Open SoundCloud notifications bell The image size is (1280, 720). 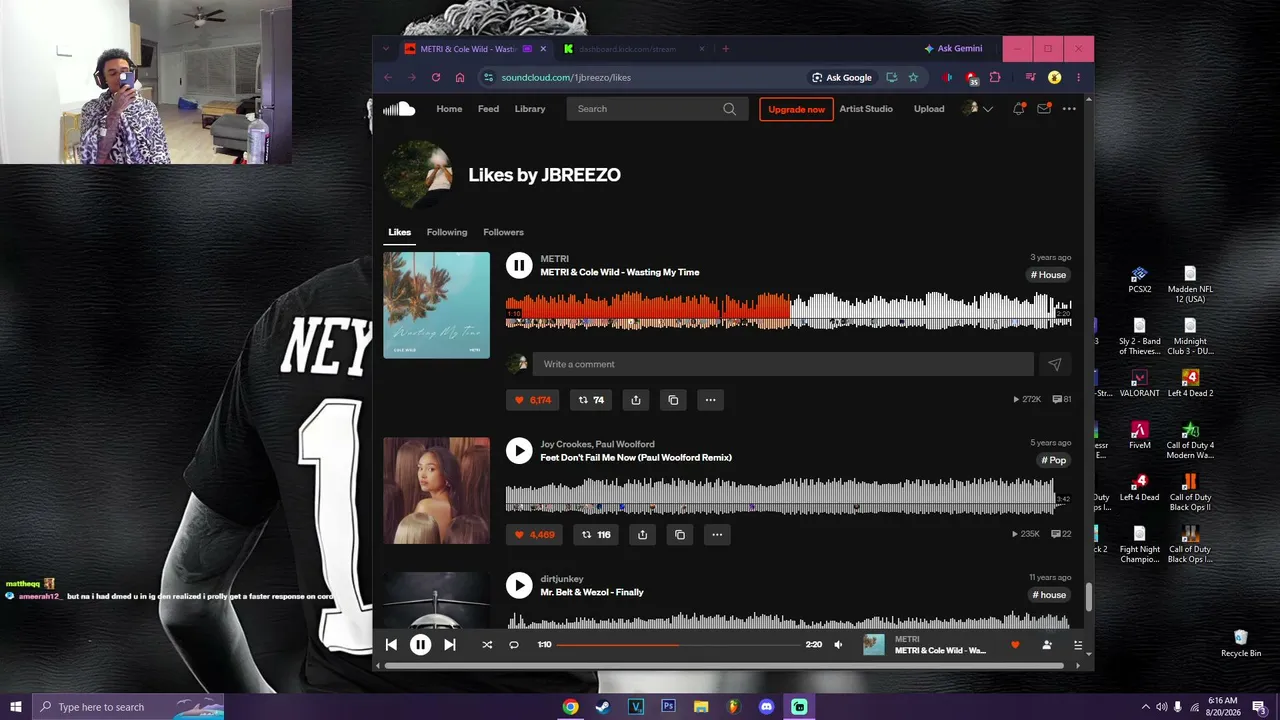pos(1018,109)
